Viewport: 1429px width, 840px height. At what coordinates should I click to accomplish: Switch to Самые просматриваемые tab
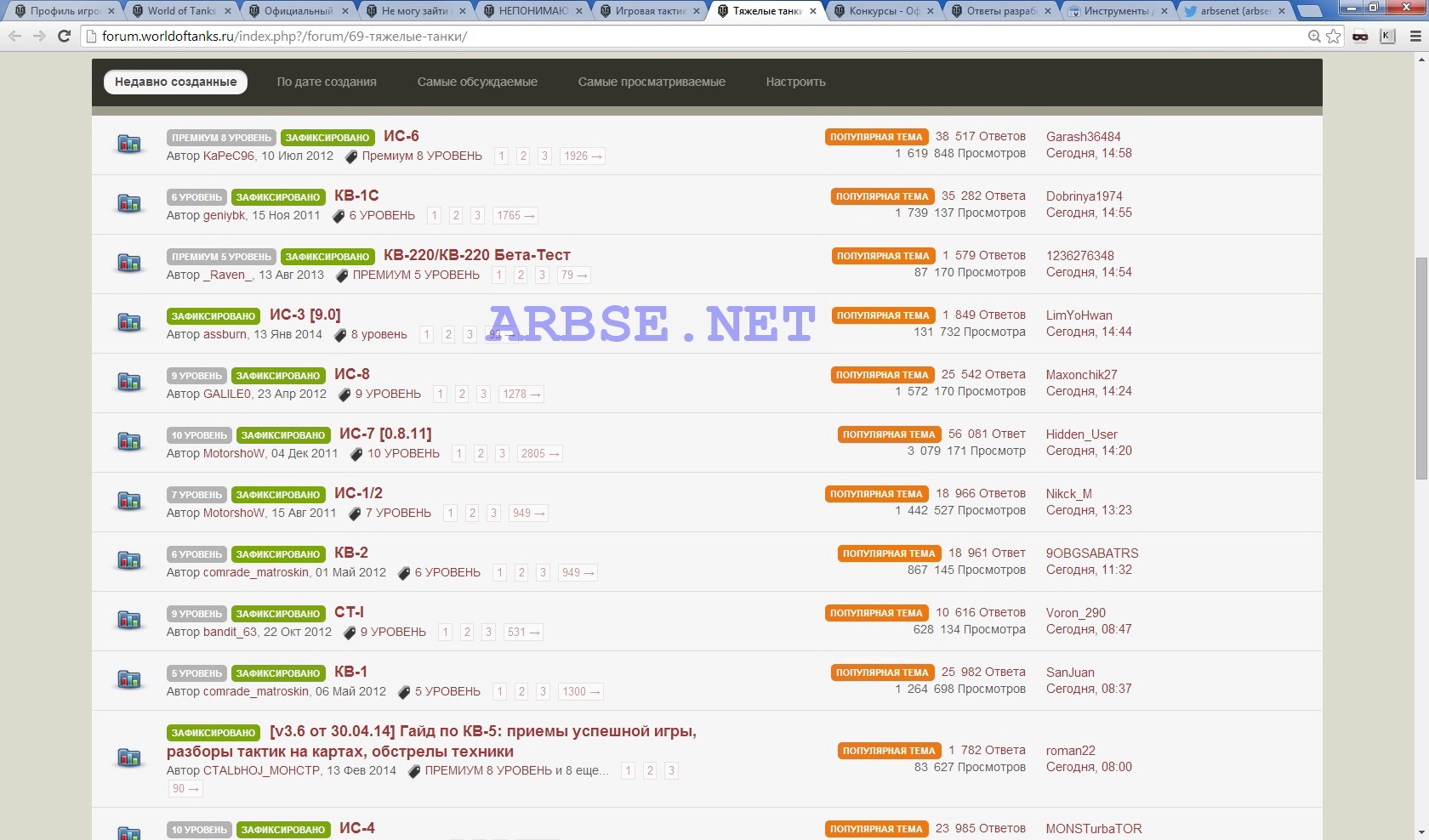652,82
